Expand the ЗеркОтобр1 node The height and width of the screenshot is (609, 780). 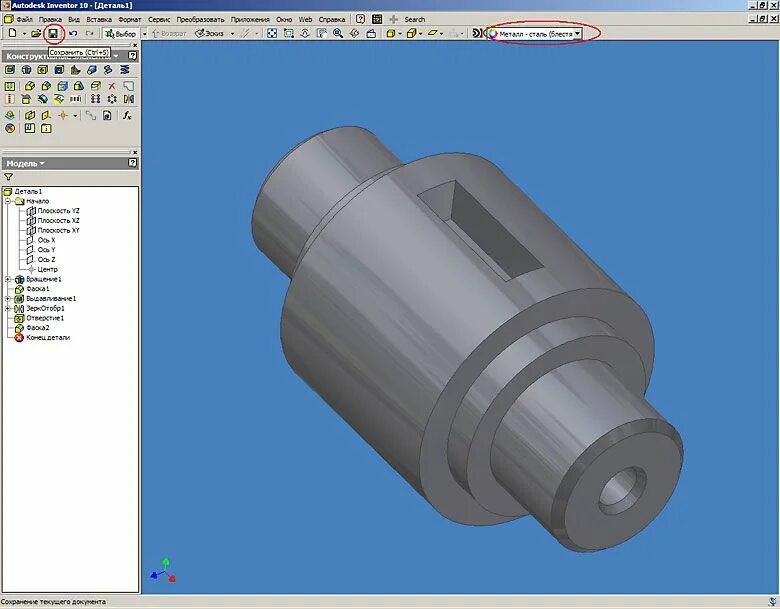tap(8, 308)
